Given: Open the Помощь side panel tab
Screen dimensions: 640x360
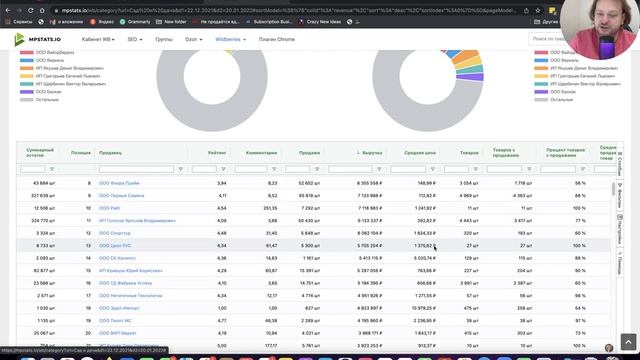Looking at the screenshot, I should 620,263.
